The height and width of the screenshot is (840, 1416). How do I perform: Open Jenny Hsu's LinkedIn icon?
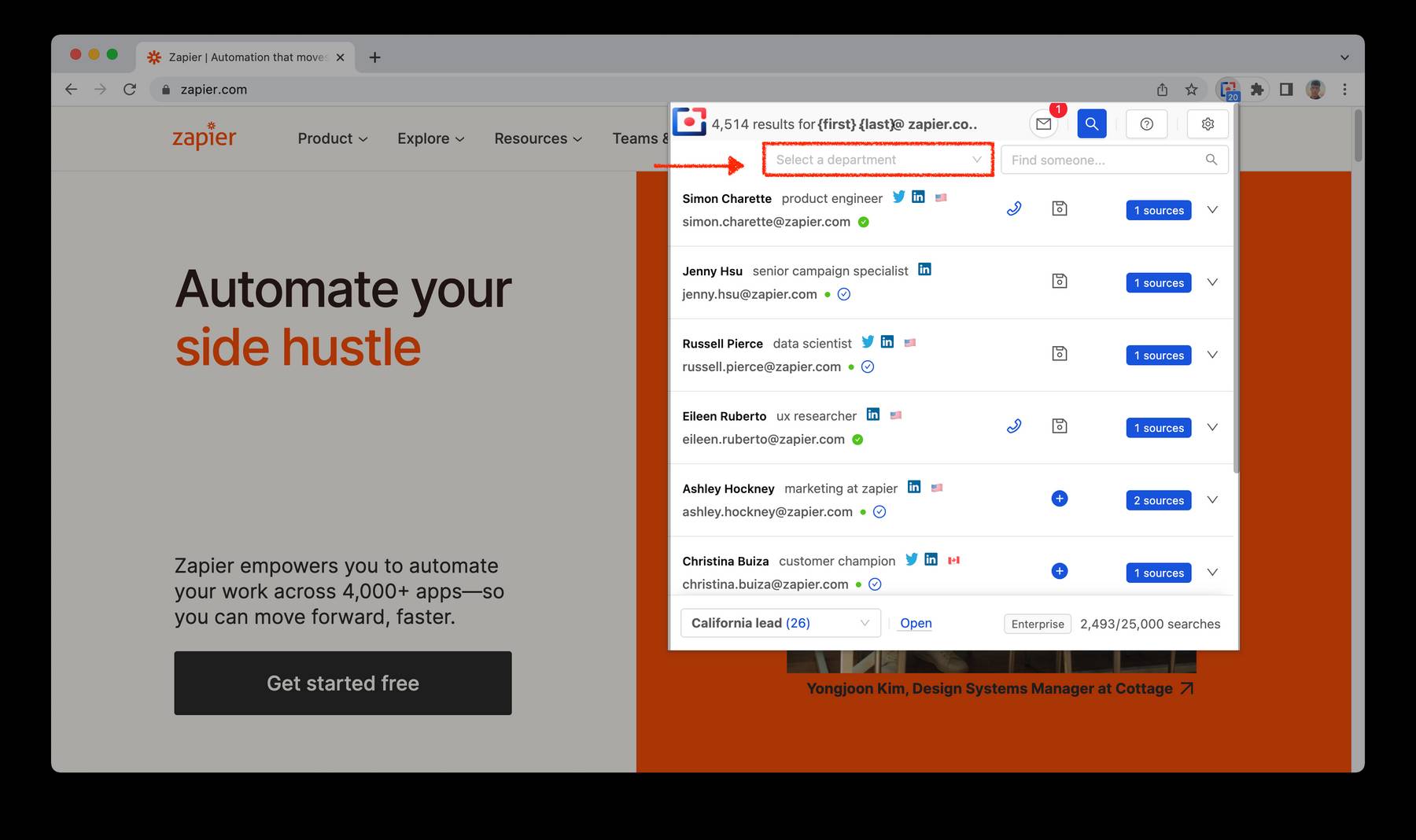tap(924, 269)
